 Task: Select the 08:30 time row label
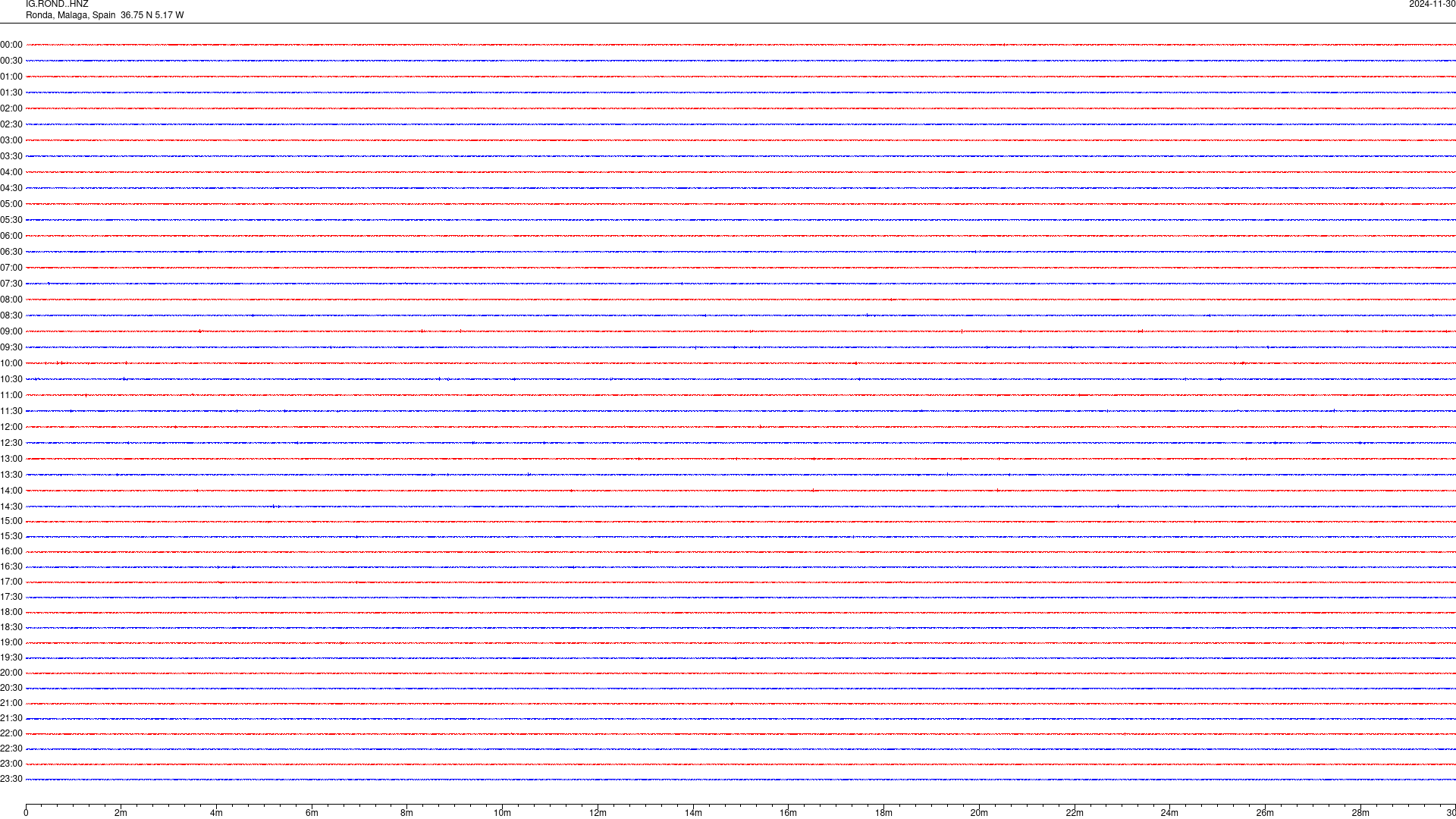coord(11,315)
